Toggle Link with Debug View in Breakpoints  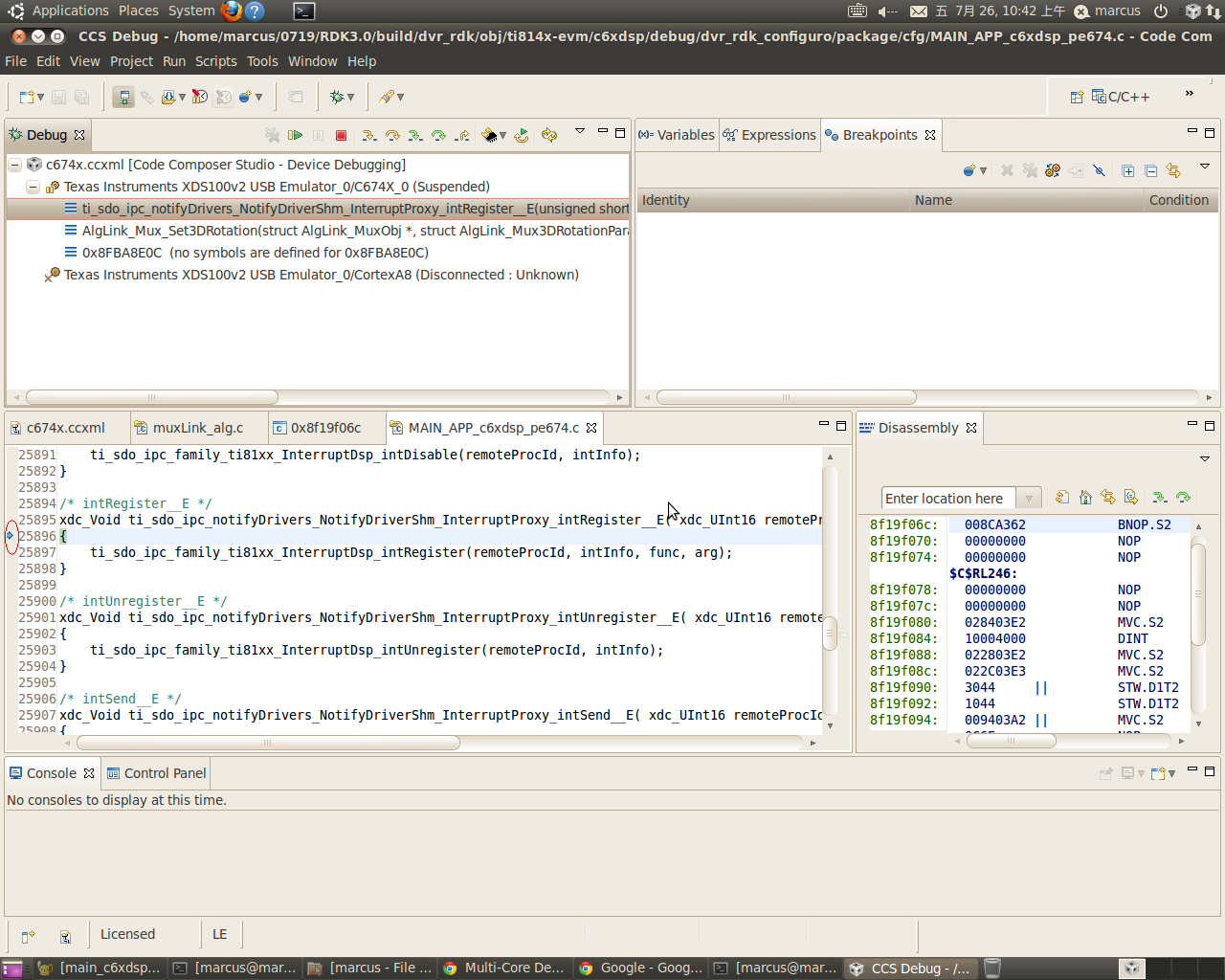tap(1173, 170)
